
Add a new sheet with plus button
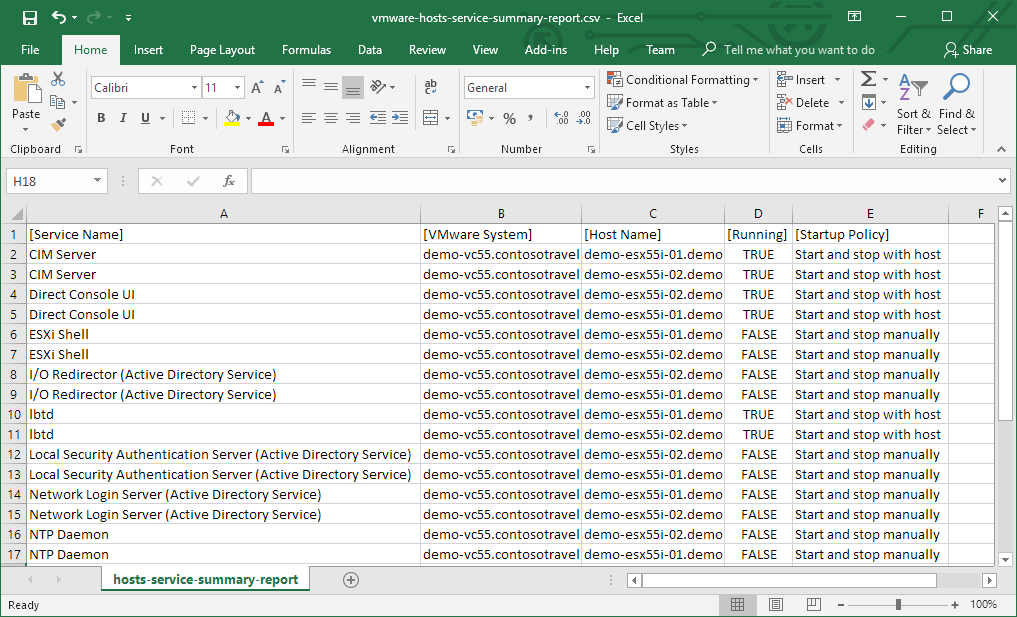point(351,580)
